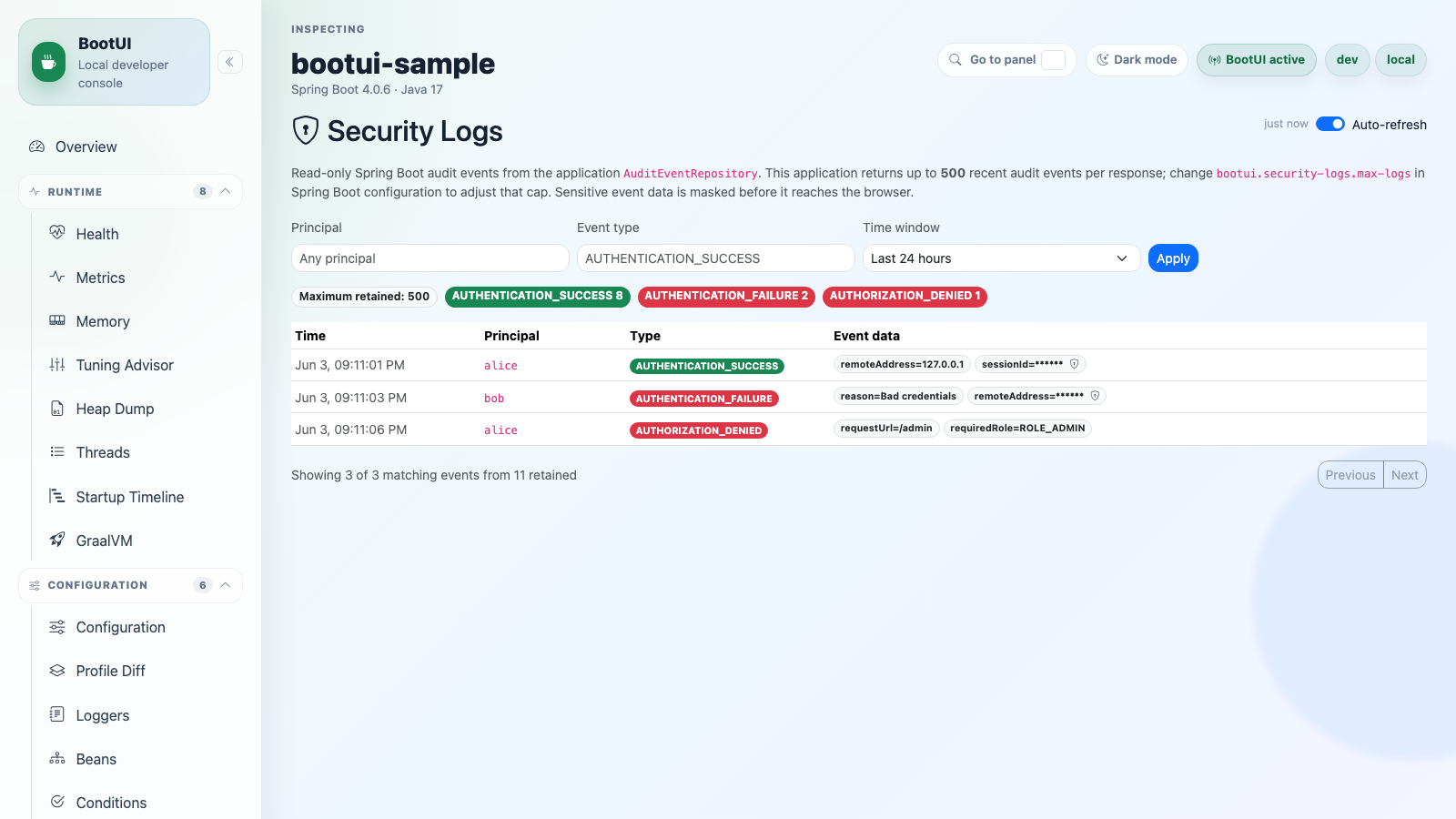This screenshot has width=1456, height=819.
Task: Click the Health heartbeat icon
Action: (57, 233)
